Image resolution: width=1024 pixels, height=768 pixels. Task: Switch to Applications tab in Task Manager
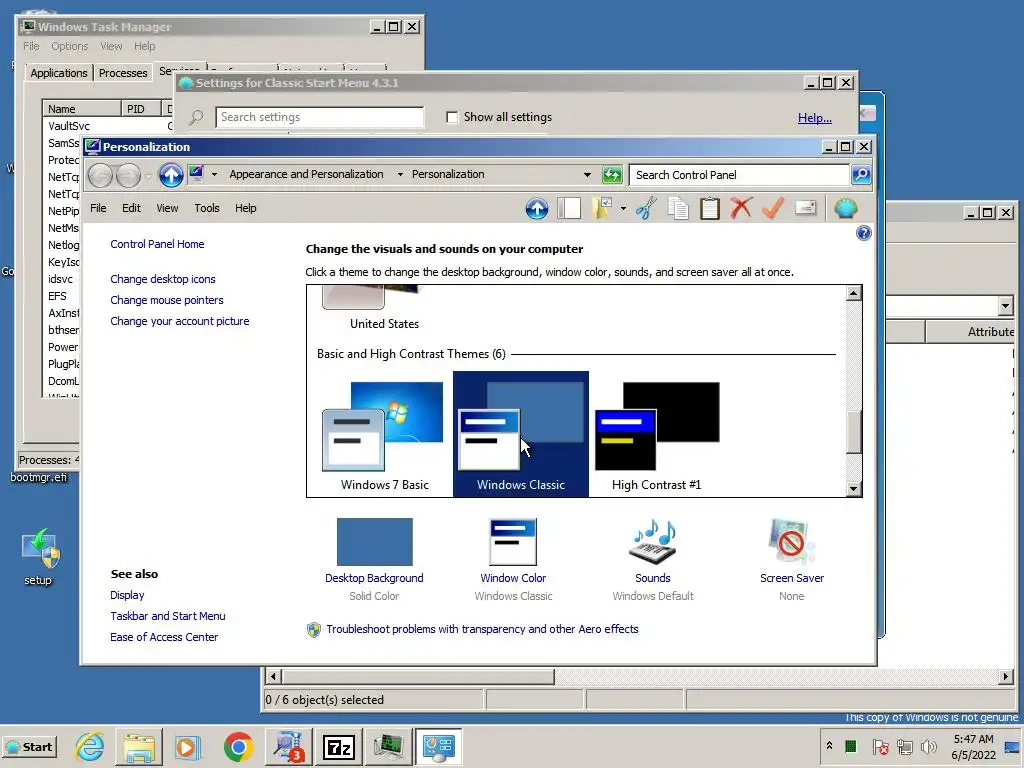[x=59, y=73]
